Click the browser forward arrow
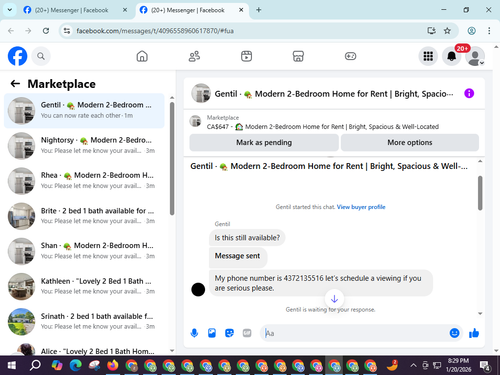 pyautogui.click(x=28, y=31)
